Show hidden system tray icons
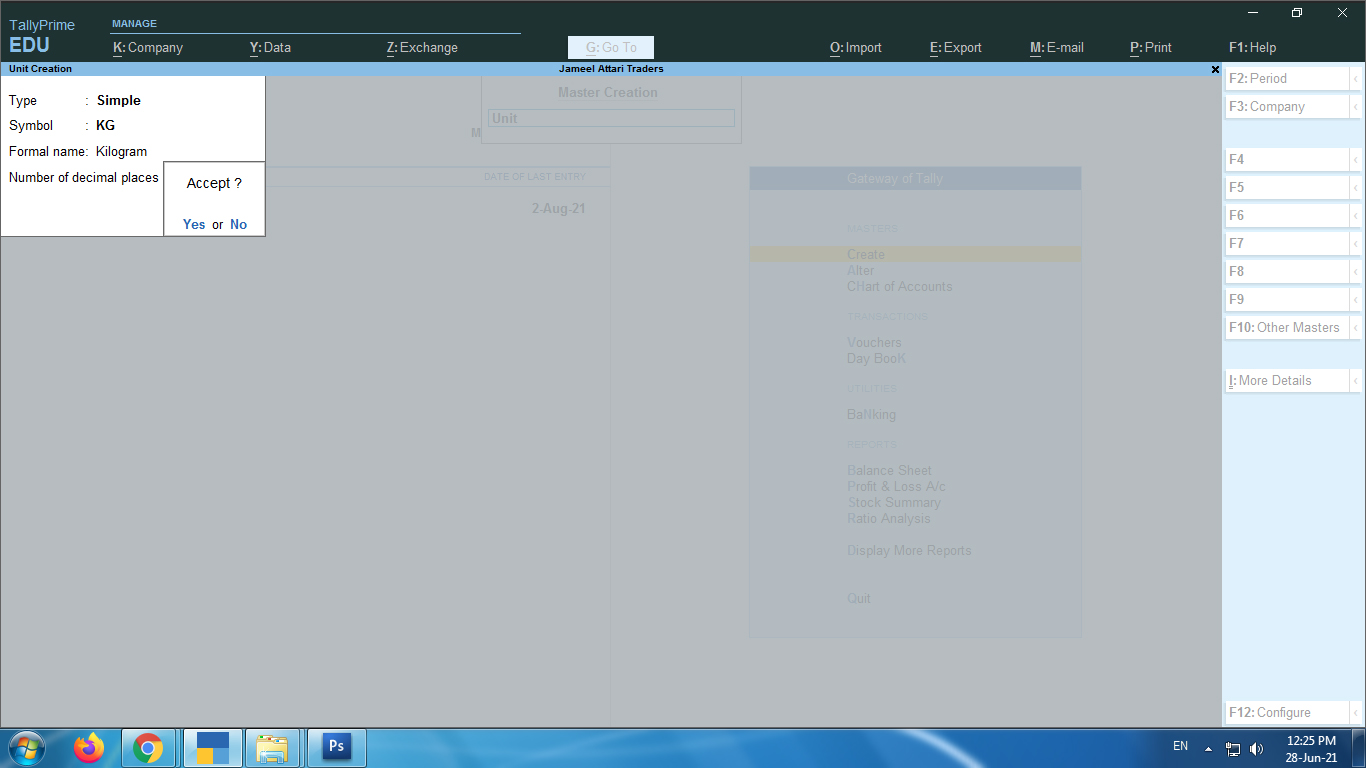This screenshot has width=1366, height=768. (1208, 748)
